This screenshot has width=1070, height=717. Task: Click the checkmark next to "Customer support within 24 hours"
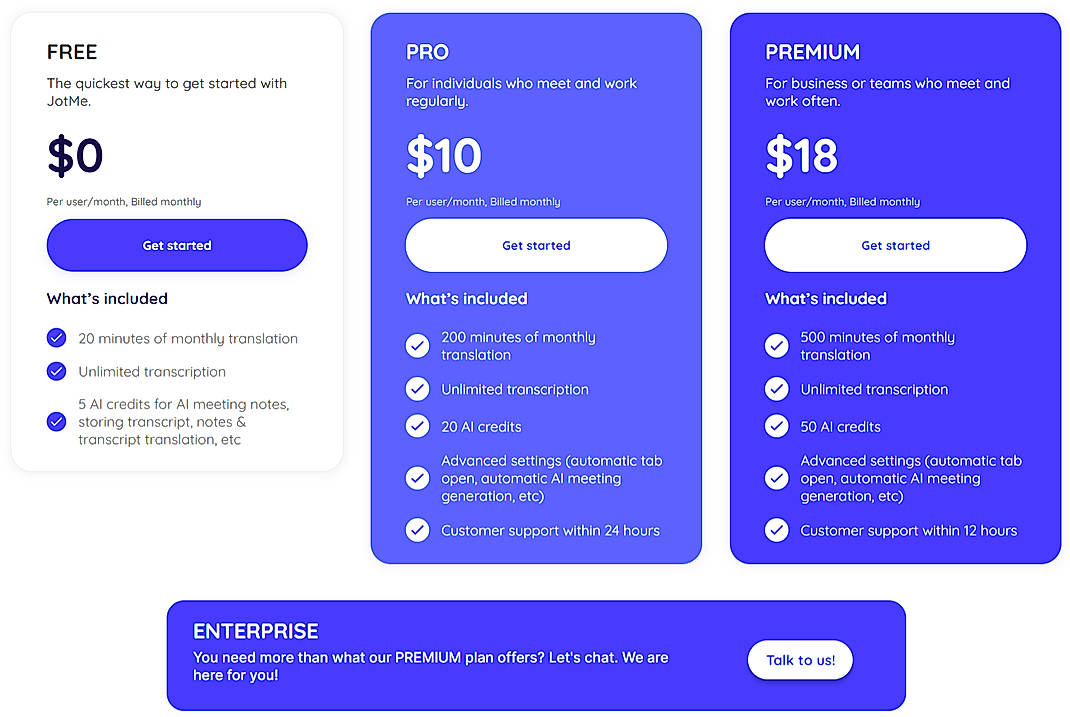pos(417,530)
